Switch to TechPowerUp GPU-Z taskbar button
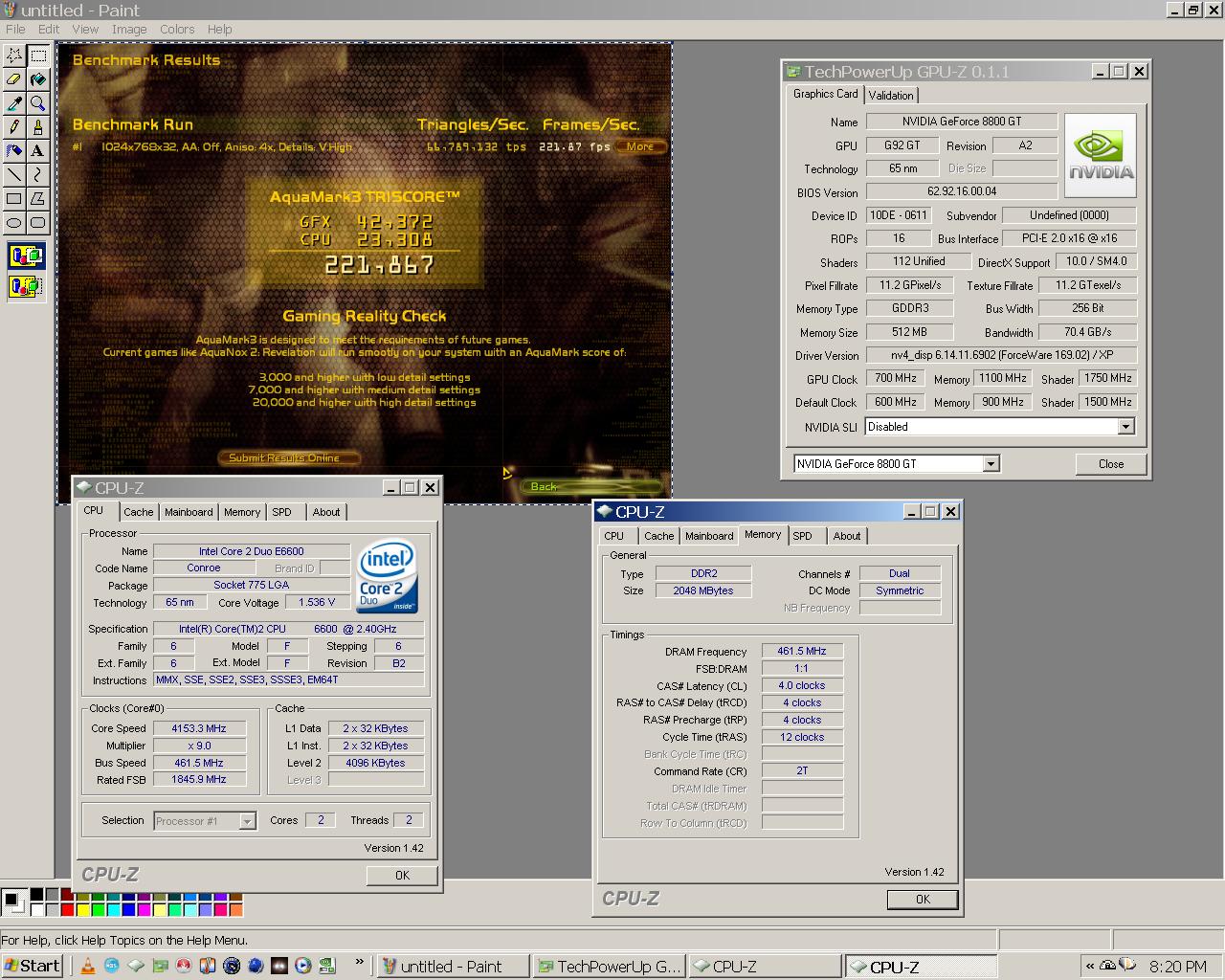This screenshot has width=1225, height=980. point(610,967)
